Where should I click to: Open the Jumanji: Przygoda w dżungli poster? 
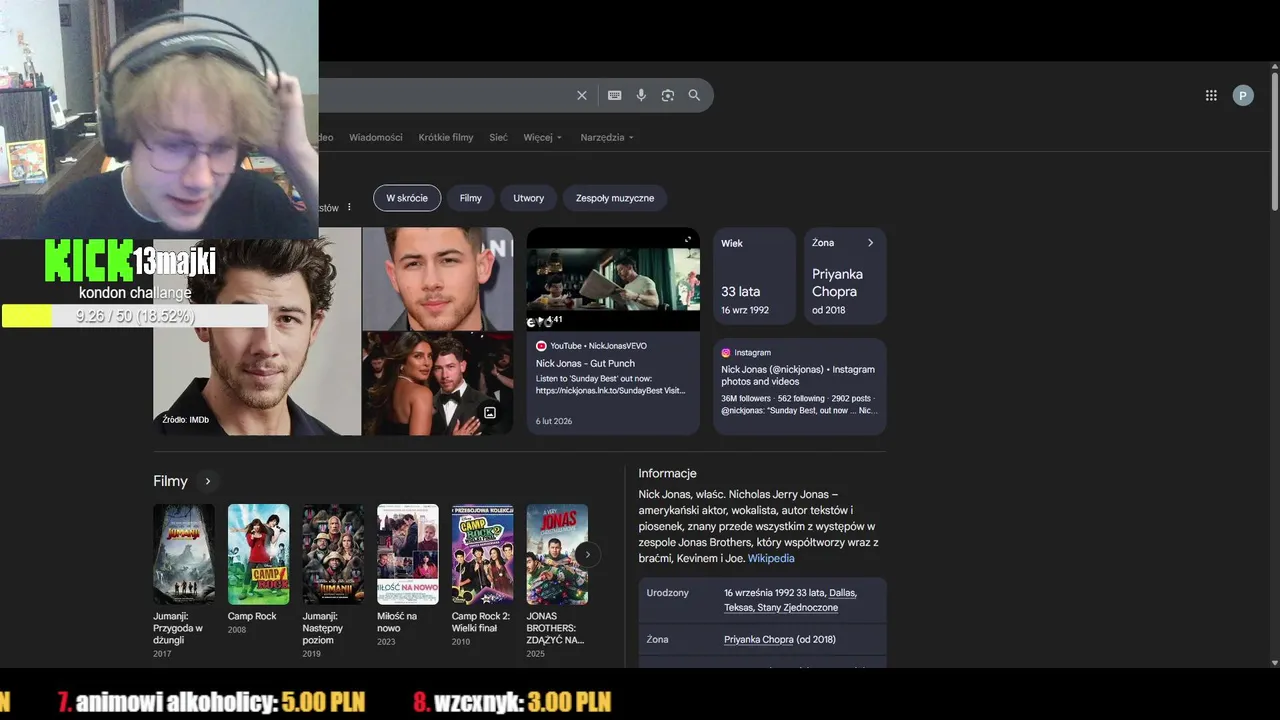coord(184,554)
